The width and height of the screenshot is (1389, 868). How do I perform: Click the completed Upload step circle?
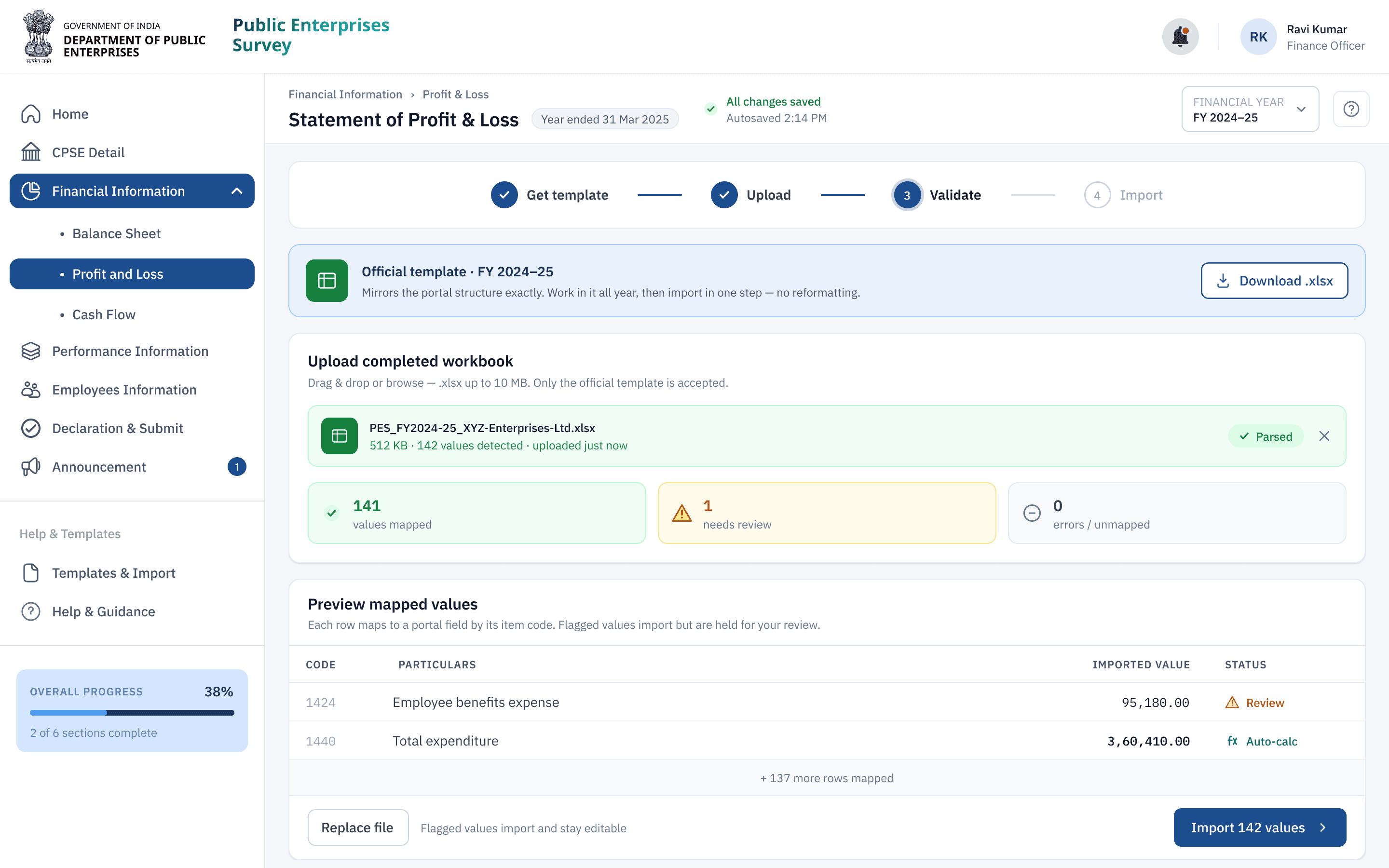point(724,195)
